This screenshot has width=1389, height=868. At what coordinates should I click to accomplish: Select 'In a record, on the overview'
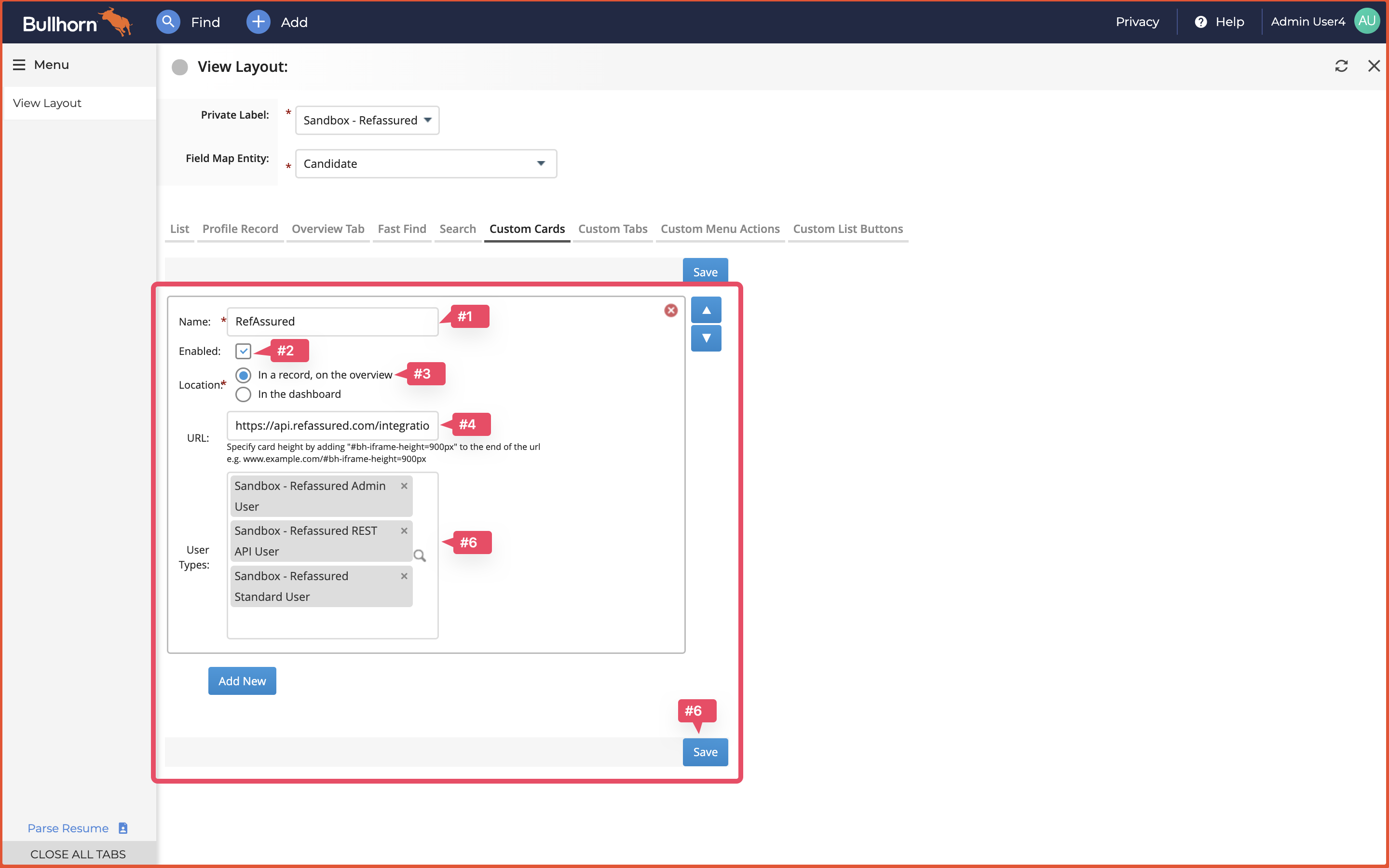(243, 375)
